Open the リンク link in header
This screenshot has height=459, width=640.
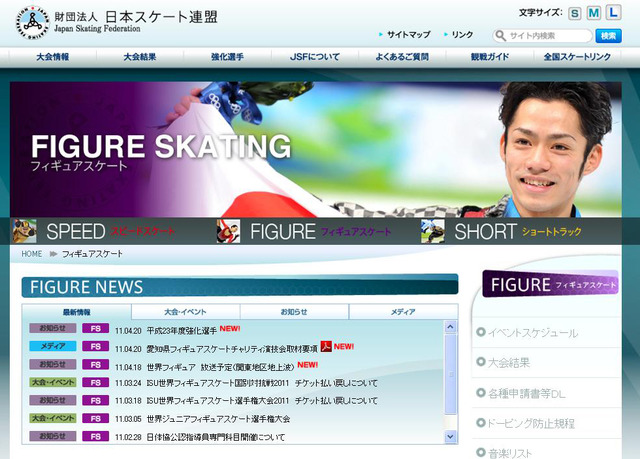pos(462,35)
